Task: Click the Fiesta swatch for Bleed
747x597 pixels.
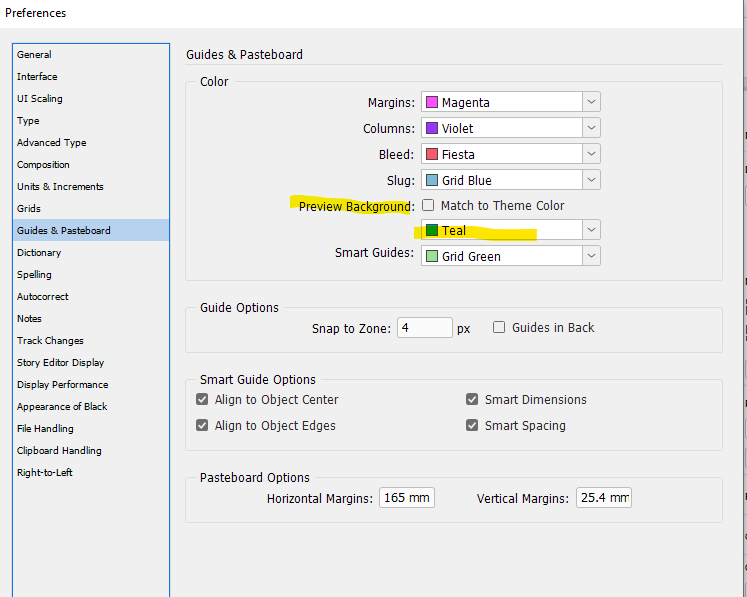Action: pyautogui.click(x=432, y=154)
